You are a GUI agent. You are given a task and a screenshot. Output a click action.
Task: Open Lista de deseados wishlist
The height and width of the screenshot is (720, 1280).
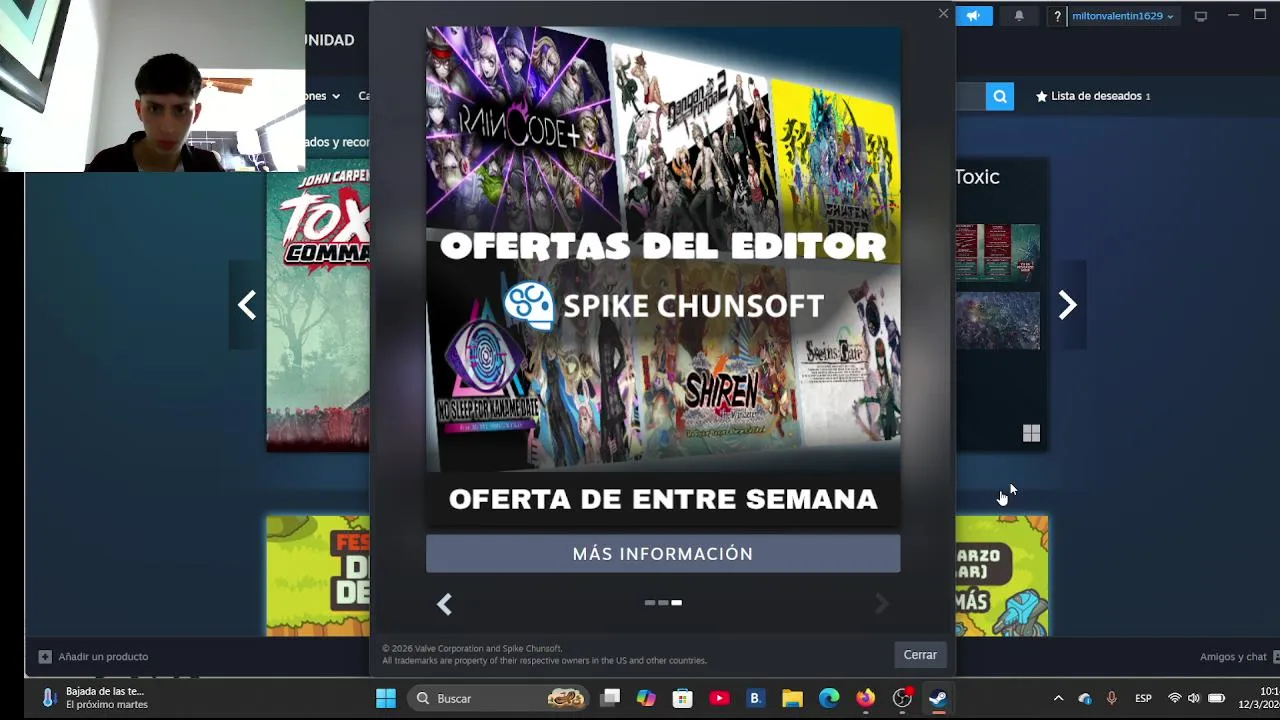1093,96
